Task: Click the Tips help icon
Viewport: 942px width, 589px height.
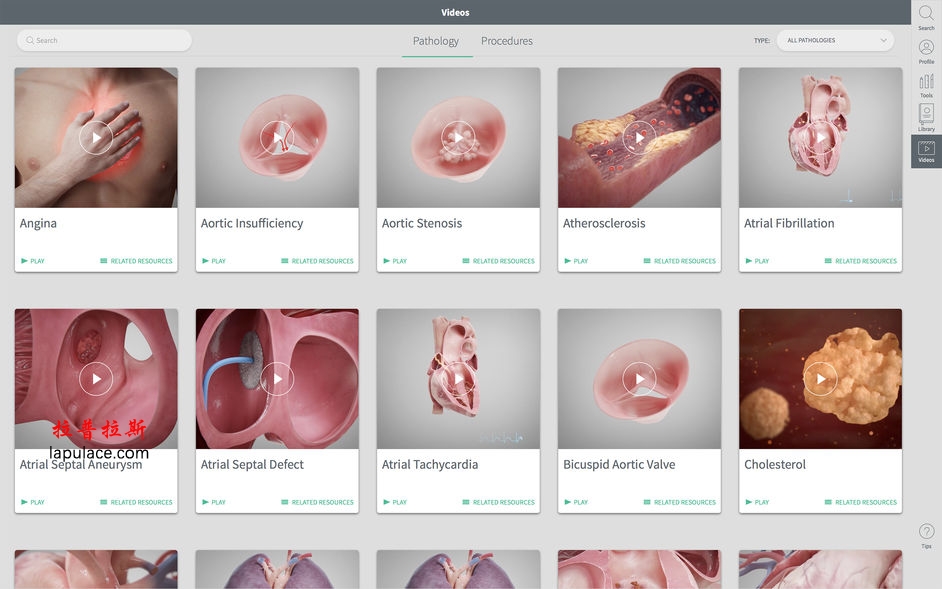Action: click(x=926, y=531)
